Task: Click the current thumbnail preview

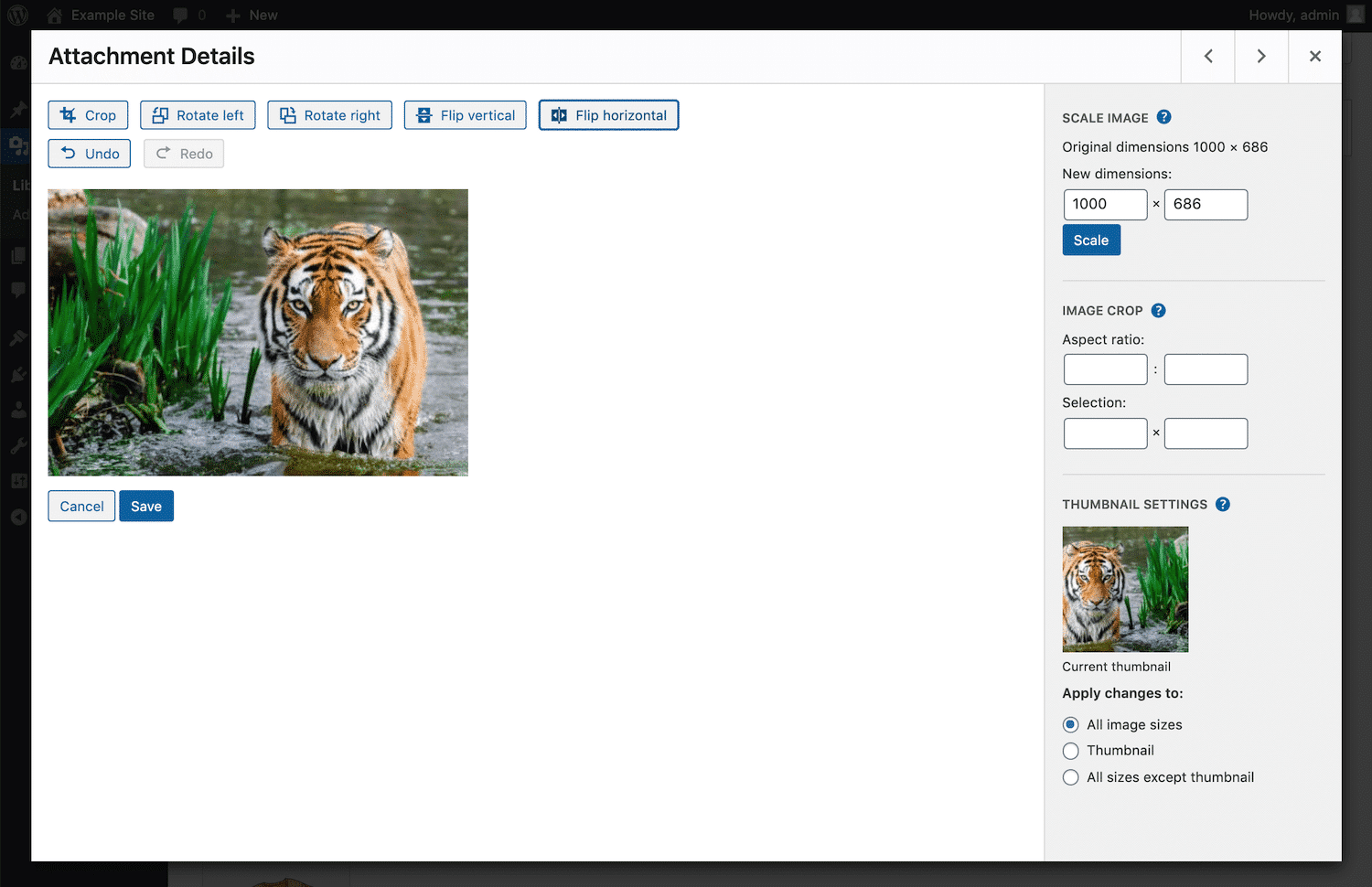Action: (1125, 589)
